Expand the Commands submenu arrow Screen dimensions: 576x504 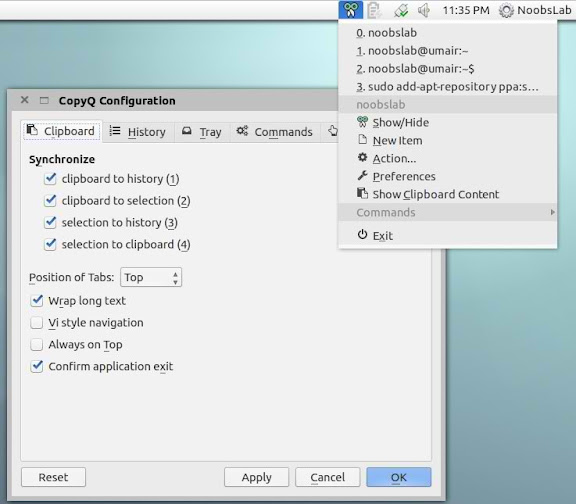point(552,212)
